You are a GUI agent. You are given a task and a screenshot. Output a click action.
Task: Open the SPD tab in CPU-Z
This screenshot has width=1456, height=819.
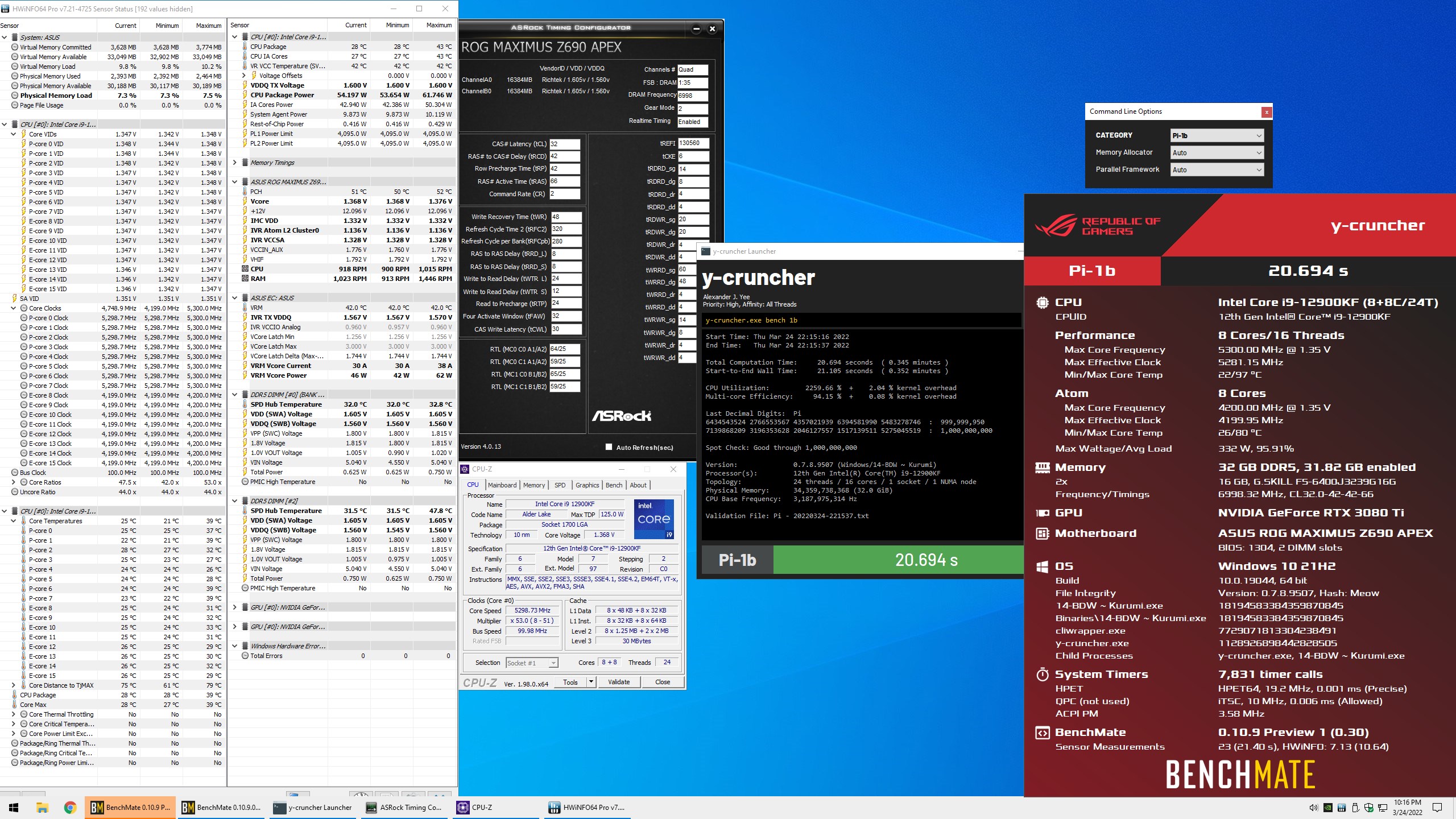(560, 485)
